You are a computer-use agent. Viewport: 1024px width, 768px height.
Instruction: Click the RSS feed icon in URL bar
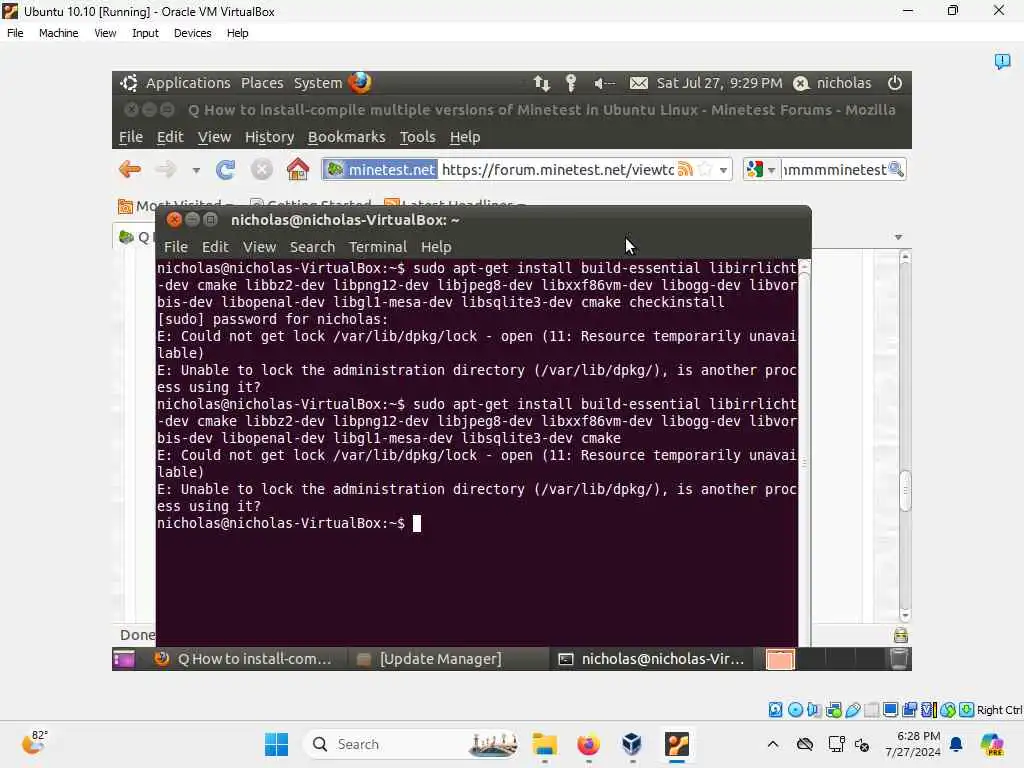click(x=685, y=170)
